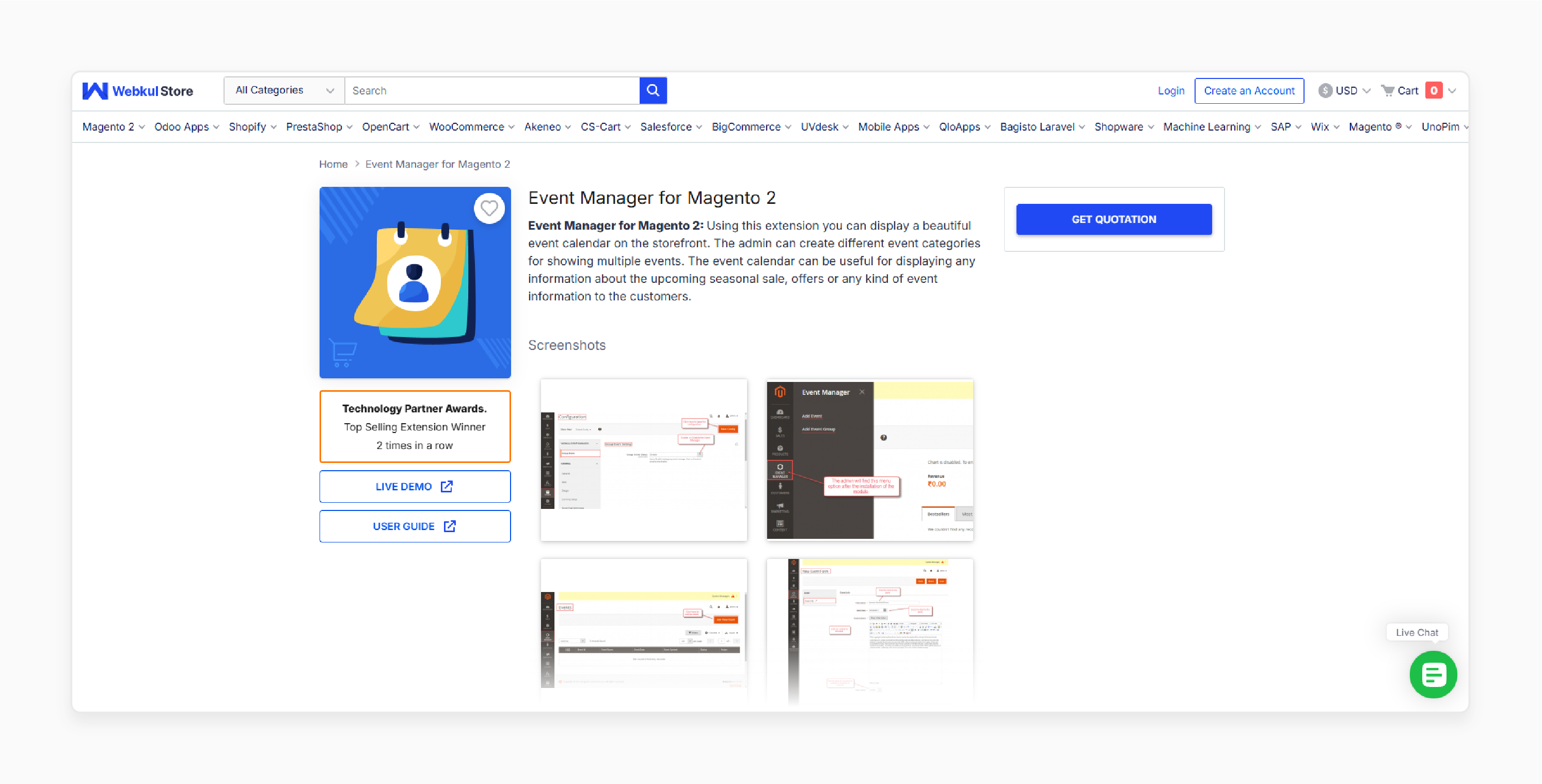Click the Event Manager for Magento 2 breadcrumb

(x=438, y=164)
